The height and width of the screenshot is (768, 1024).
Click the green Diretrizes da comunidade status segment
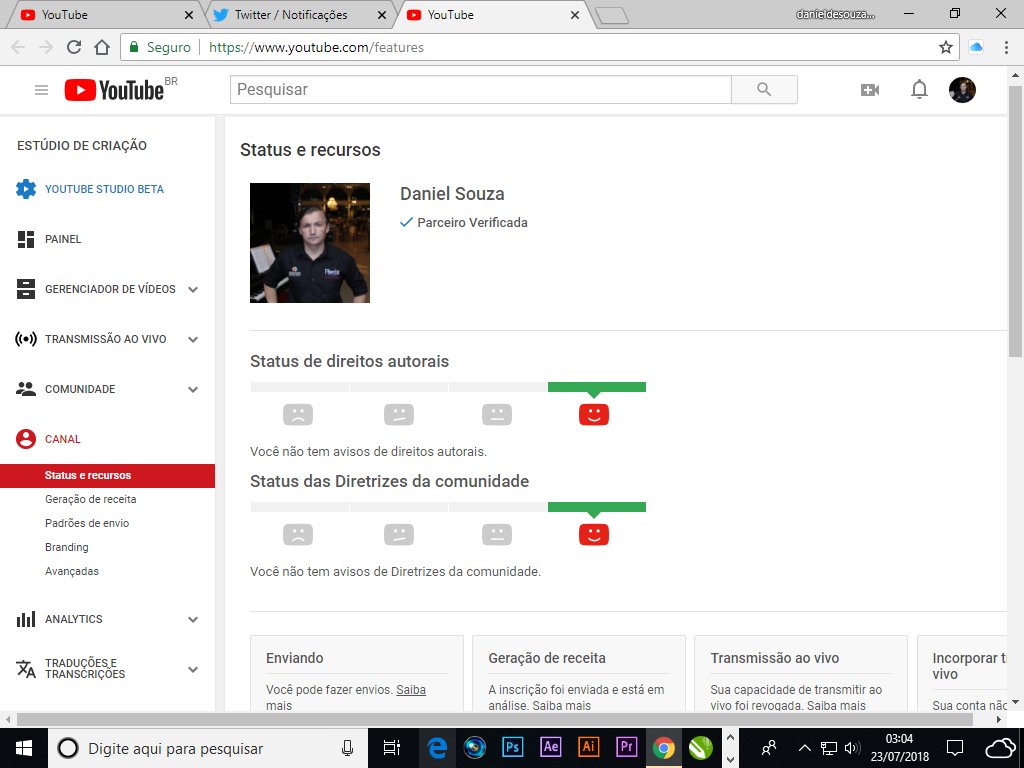(x=597, y=507)
